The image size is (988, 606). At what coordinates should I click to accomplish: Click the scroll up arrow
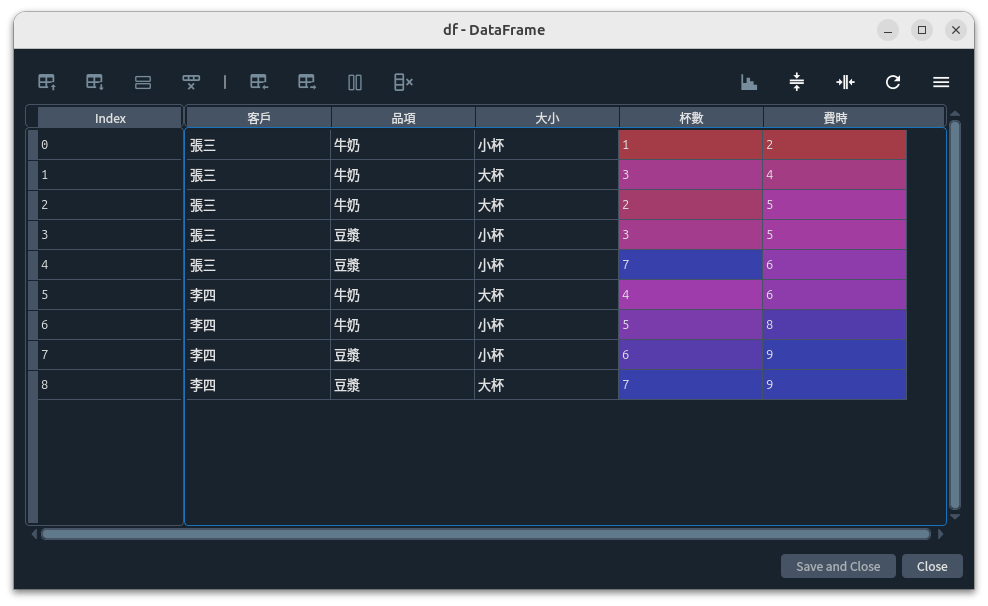tap(955, 113)
